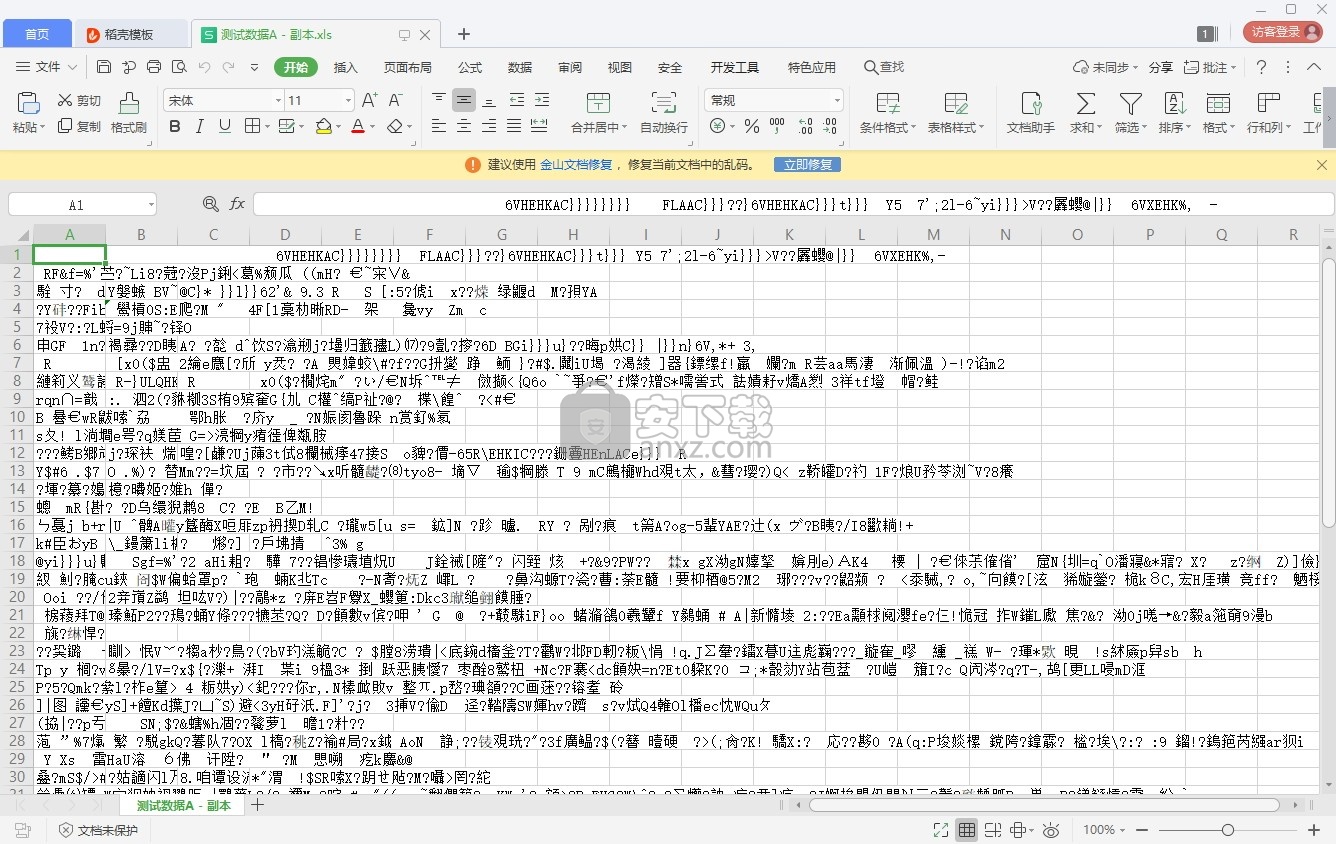Click 金山文档修复 link in notification bar
Viewport: 1336px width, 844px height.
click(x=575, y=164)
